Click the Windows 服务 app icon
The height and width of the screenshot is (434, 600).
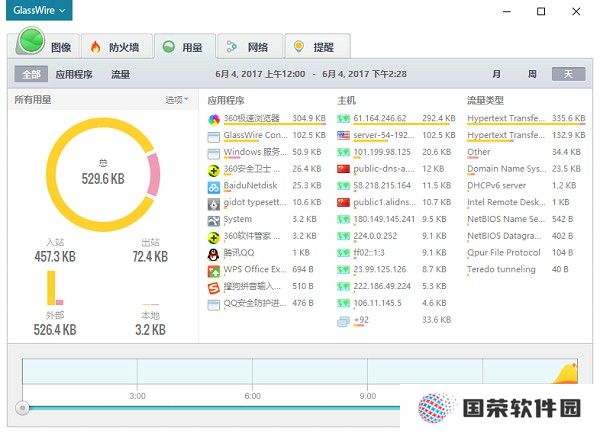[x=214, y=153]
